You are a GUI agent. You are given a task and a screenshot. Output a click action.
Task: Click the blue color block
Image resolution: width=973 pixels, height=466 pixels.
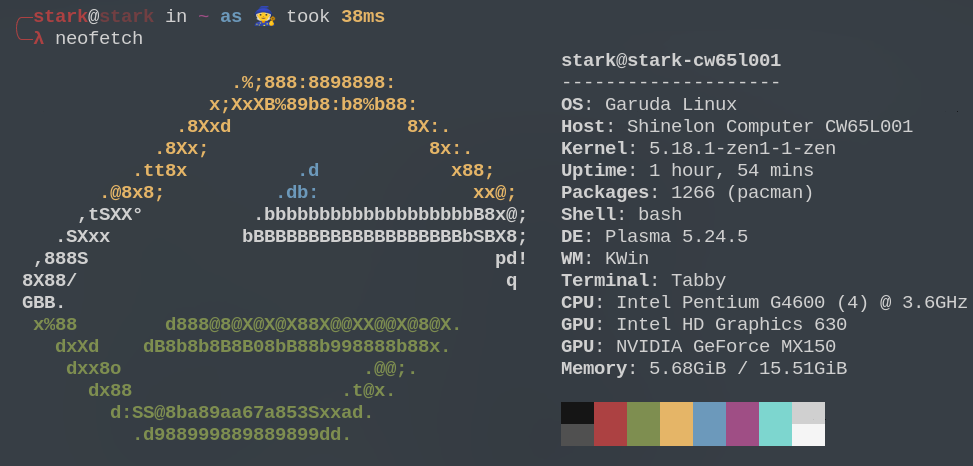(x=709, y=424)
